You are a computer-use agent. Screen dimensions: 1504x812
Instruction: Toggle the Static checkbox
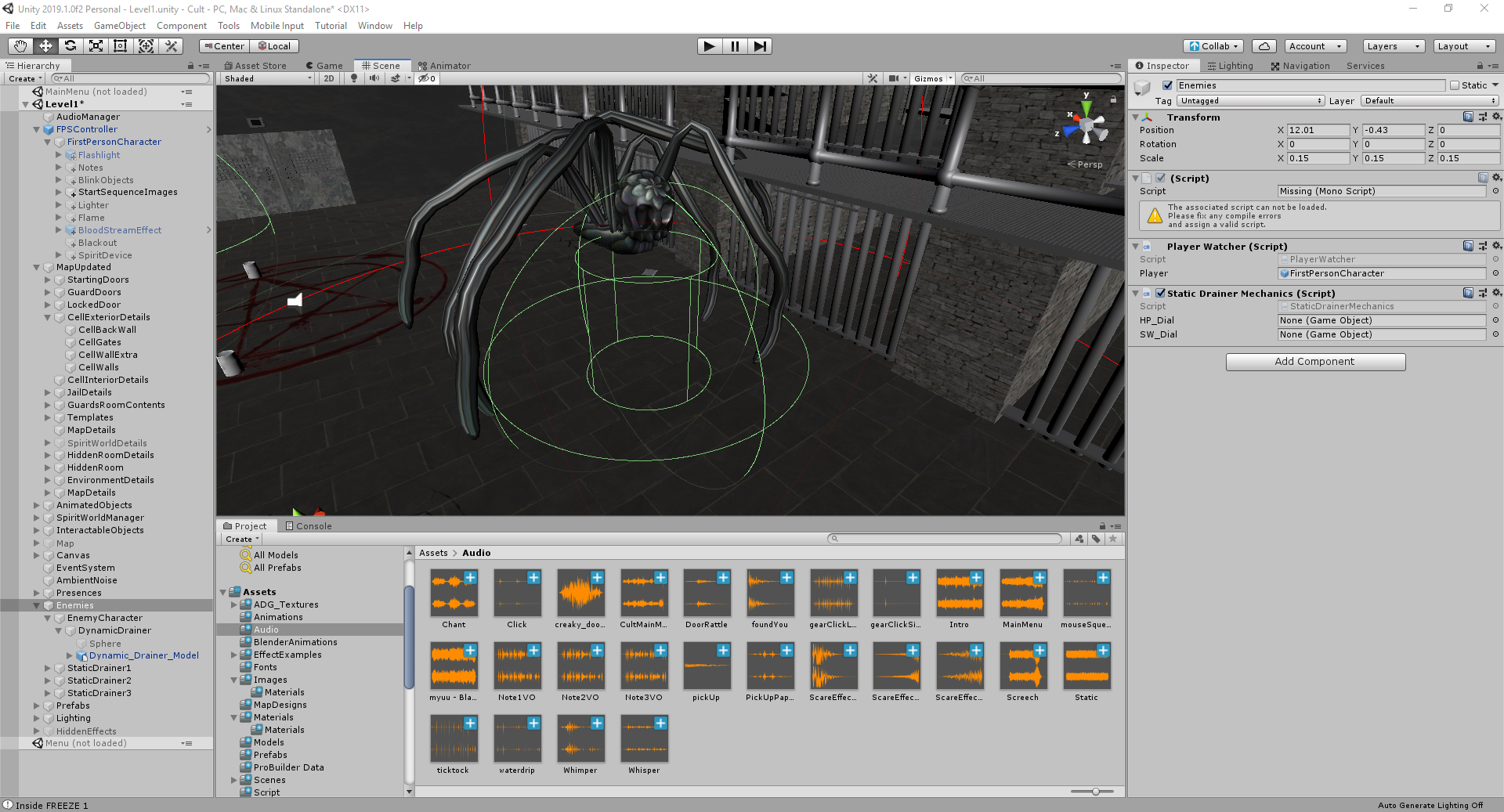[x=1455, y=85]
